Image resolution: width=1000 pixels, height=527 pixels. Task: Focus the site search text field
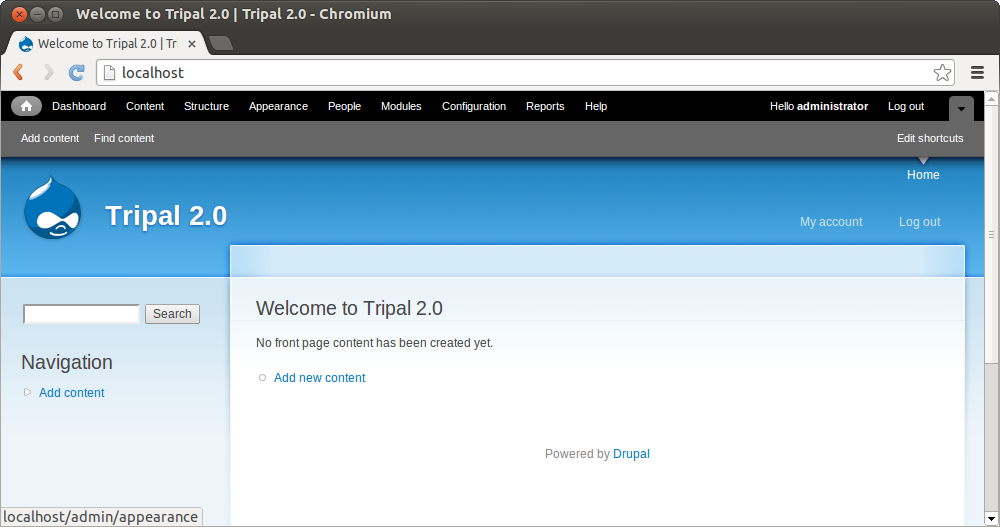coord(81,314)
